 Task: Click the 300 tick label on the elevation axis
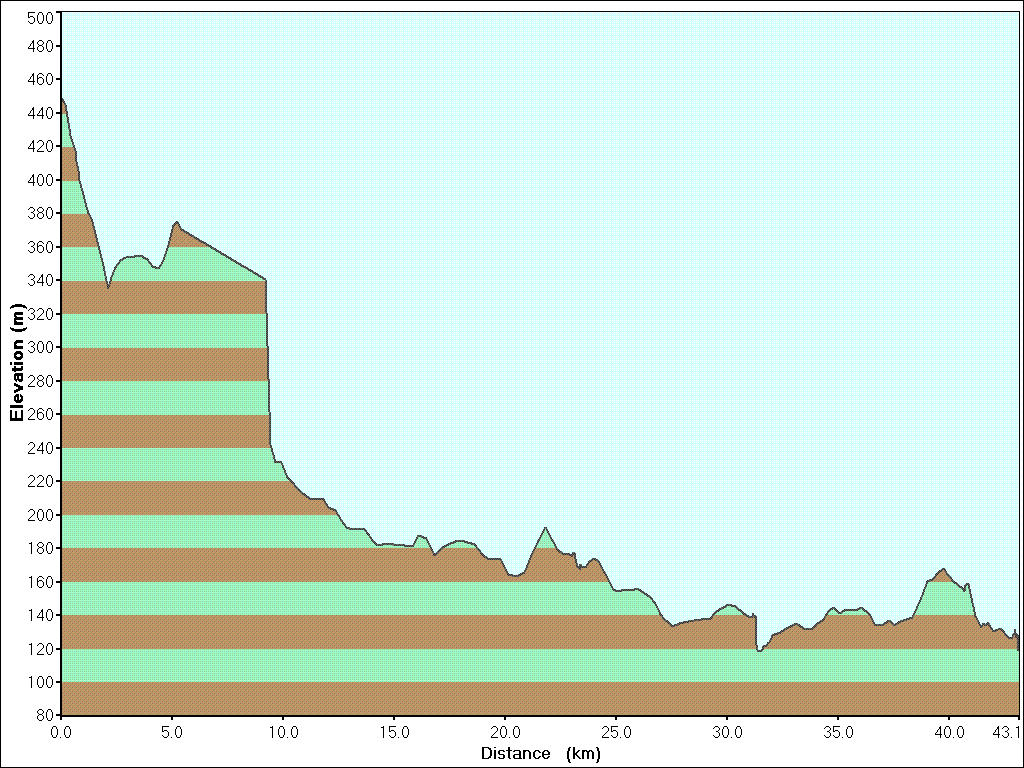[x=42, y=347]
